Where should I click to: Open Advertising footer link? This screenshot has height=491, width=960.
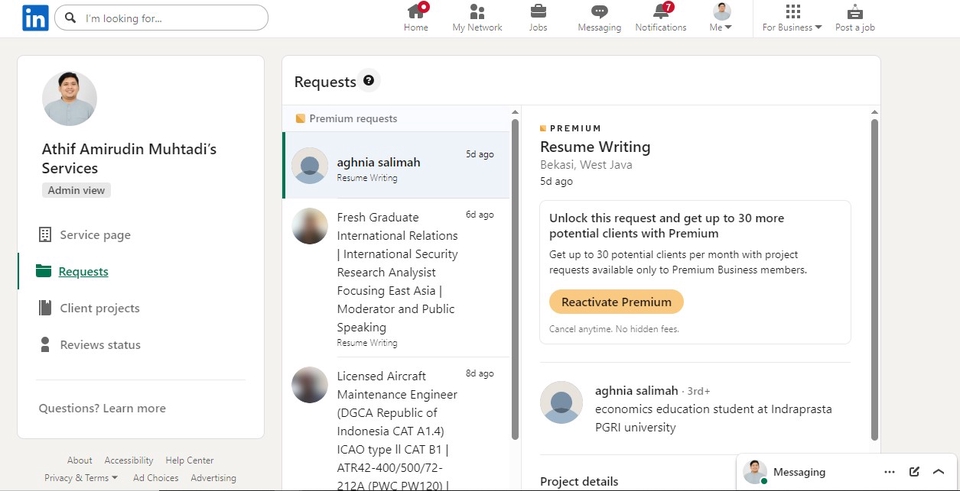pos(213,478)
